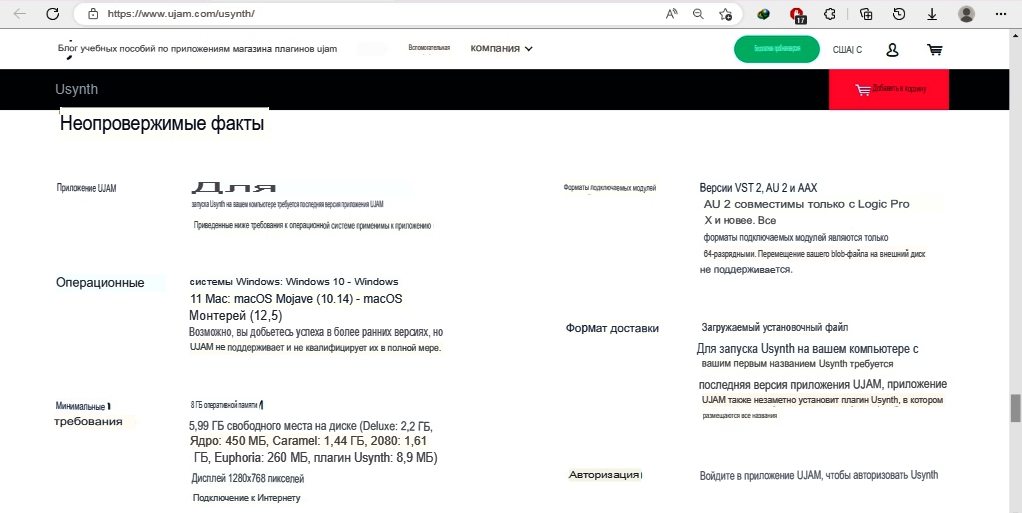Open the browser history clock icon

tap(899, 14)
